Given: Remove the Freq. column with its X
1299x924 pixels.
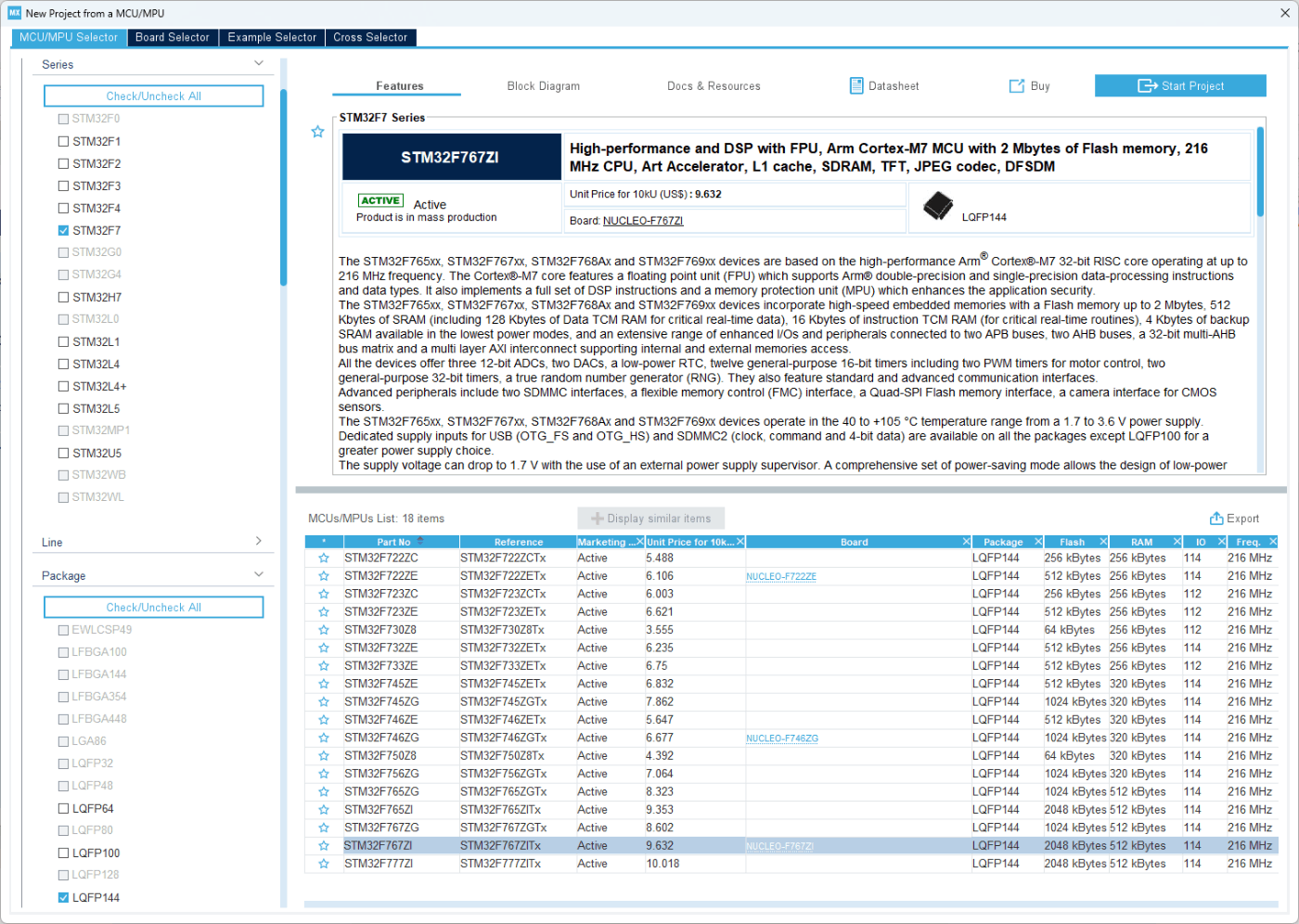Looking at the screenshot, I should (x=1273, y=542).
